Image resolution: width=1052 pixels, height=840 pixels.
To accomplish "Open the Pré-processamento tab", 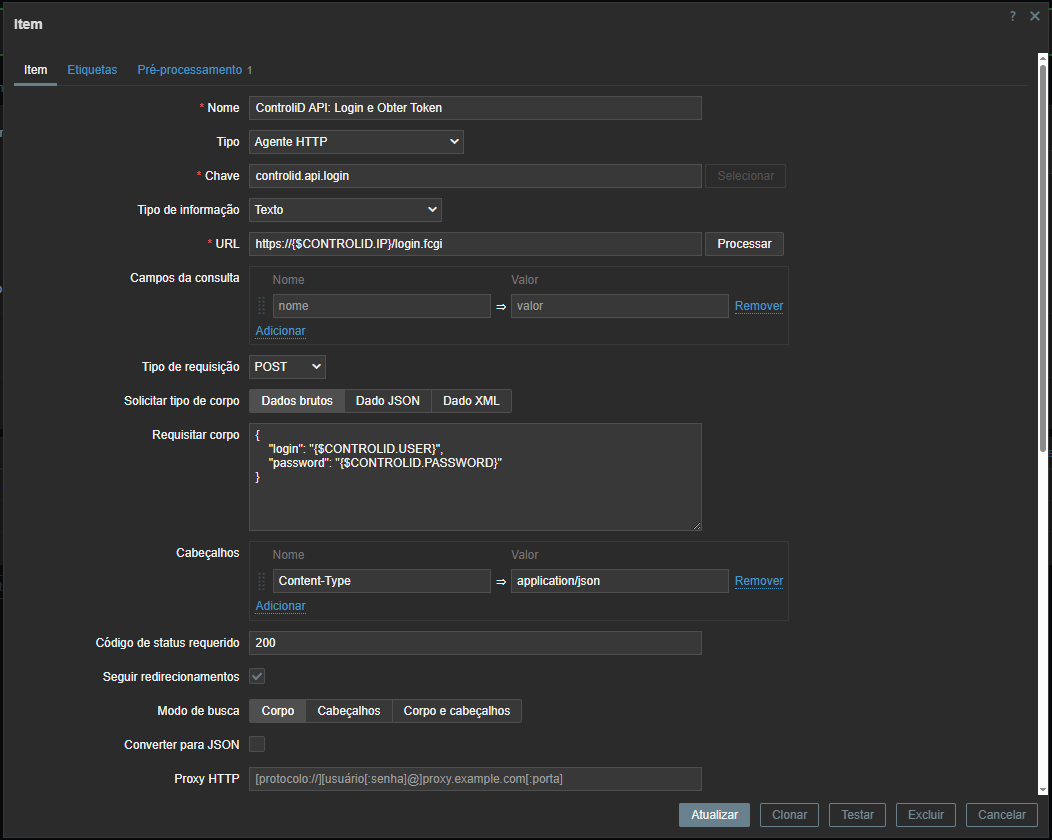I will [190, 70].
